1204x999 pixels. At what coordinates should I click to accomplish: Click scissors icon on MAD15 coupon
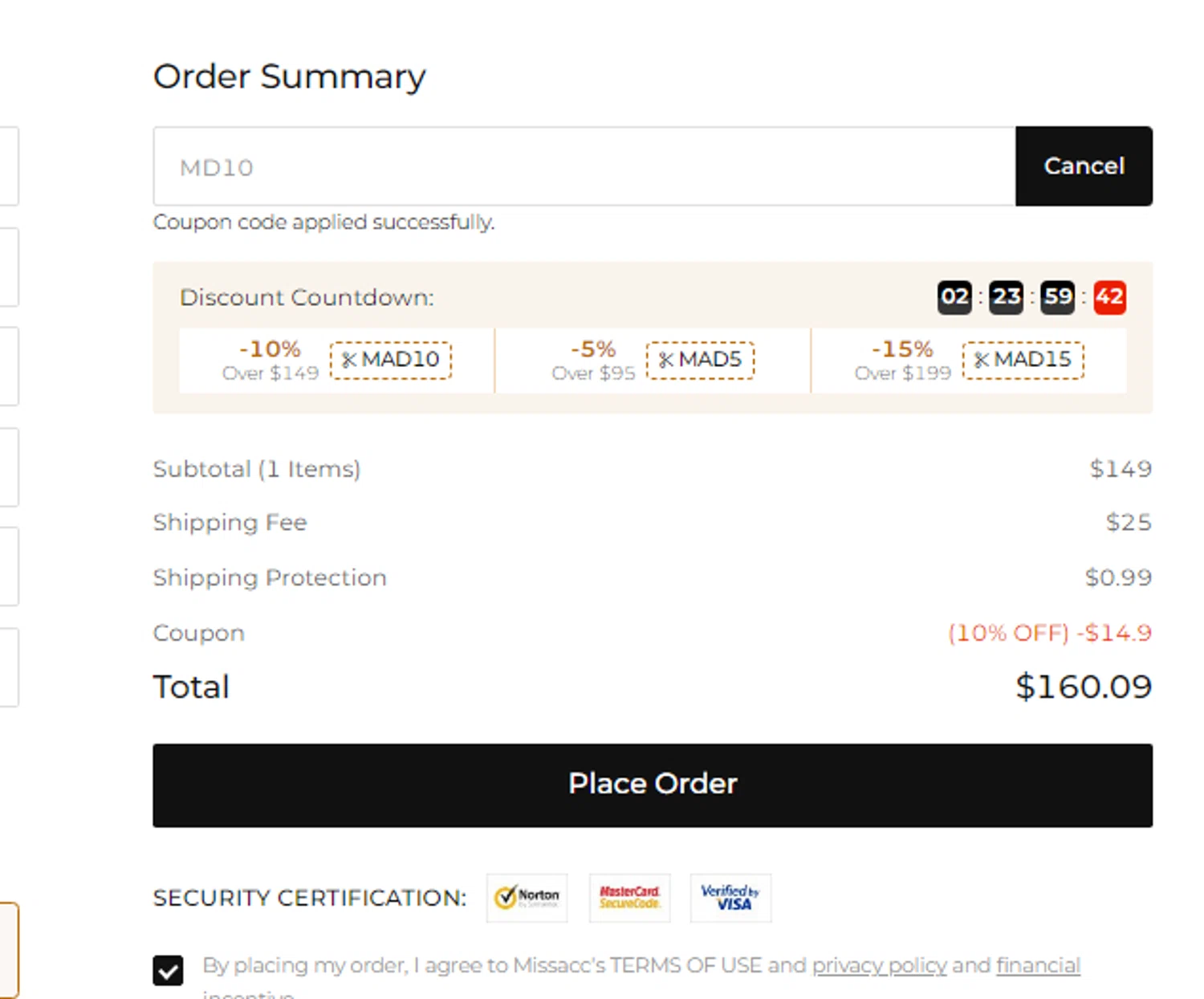click(x=982, y=360)
